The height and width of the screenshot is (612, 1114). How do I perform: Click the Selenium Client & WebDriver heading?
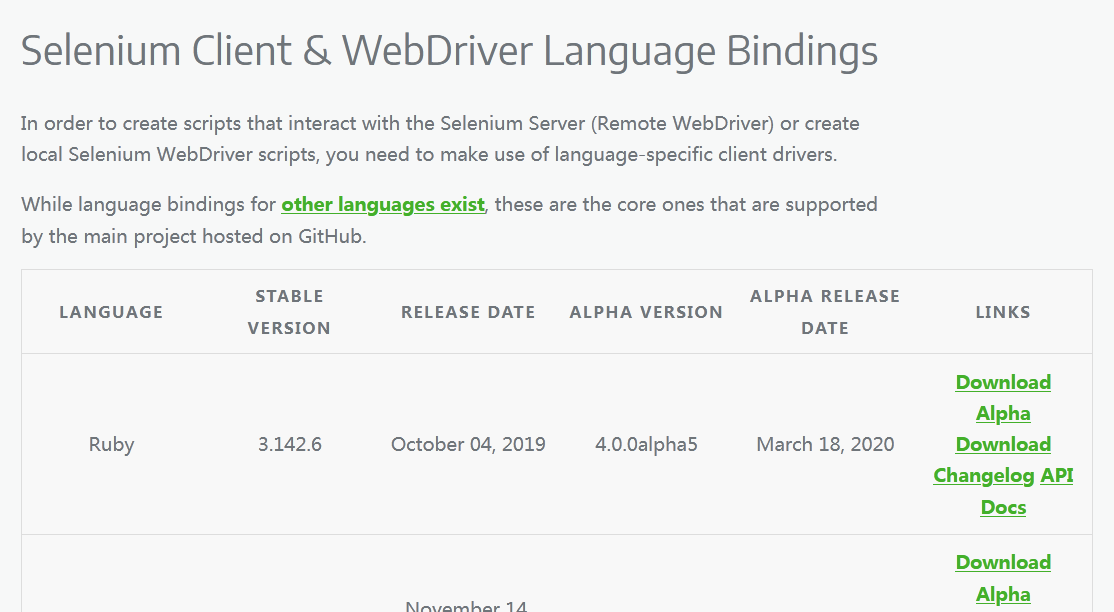(449, 50)
